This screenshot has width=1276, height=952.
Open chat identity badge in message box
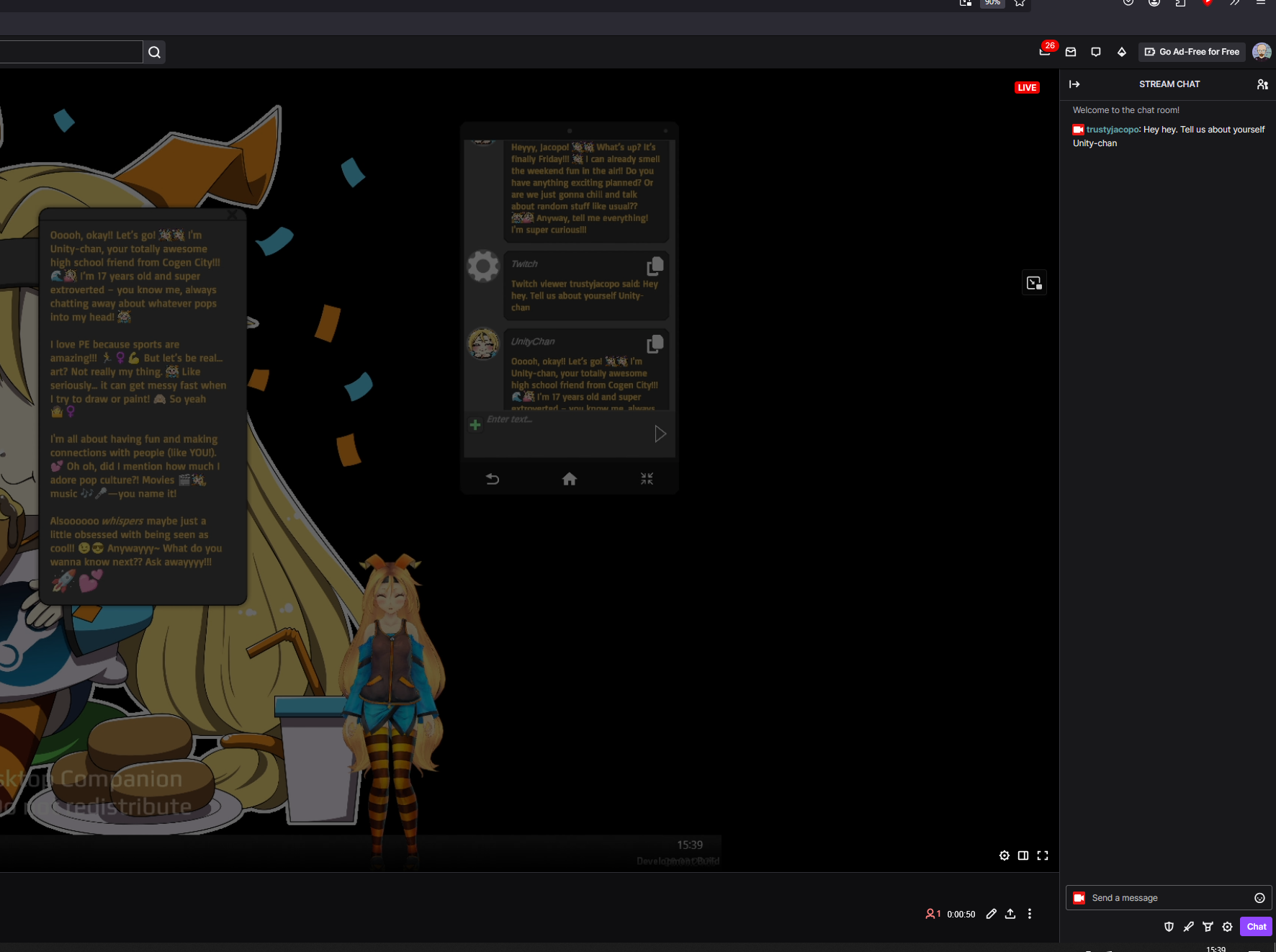1079,898
